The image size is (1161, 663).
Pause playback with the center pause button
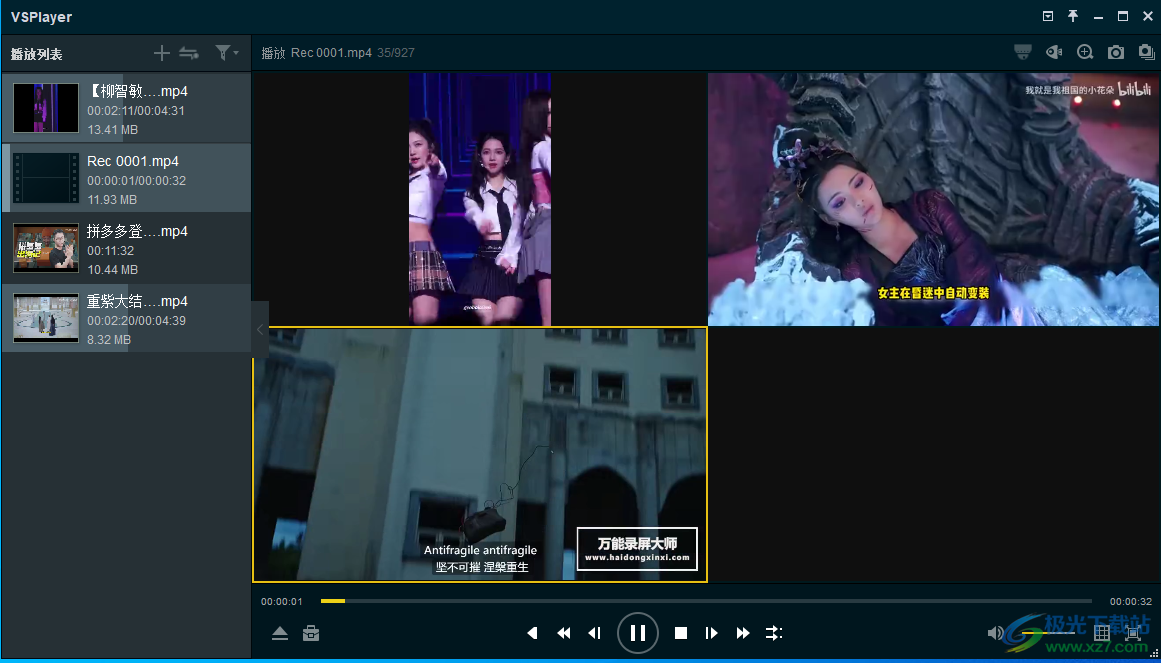coord(638,632)
